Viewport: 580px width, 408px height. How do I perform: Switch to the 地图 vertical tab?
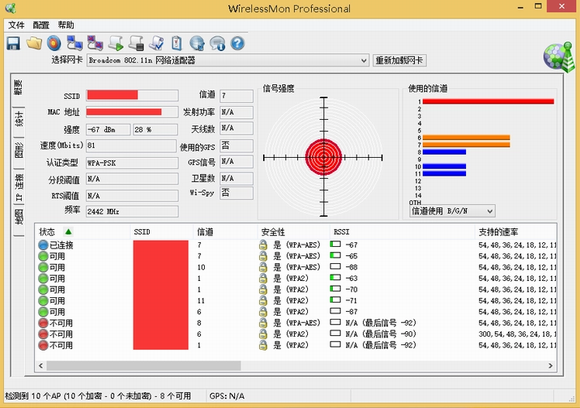[x=18, y=217]
